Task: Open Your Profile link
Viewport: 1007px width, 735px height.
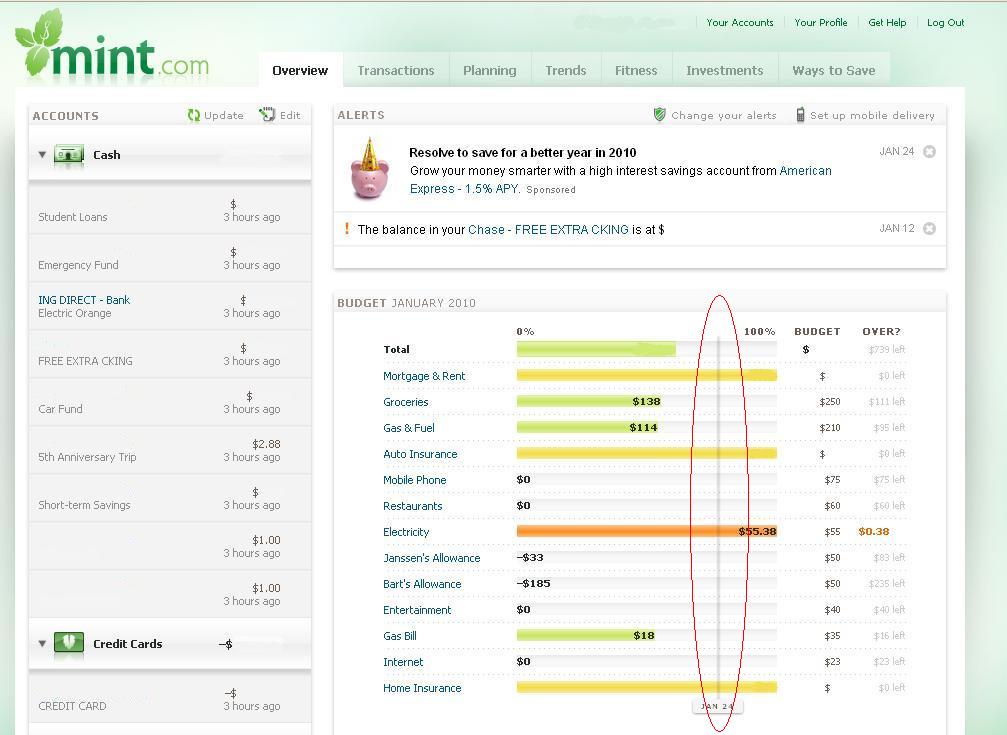Action: (x=821, y=22)
